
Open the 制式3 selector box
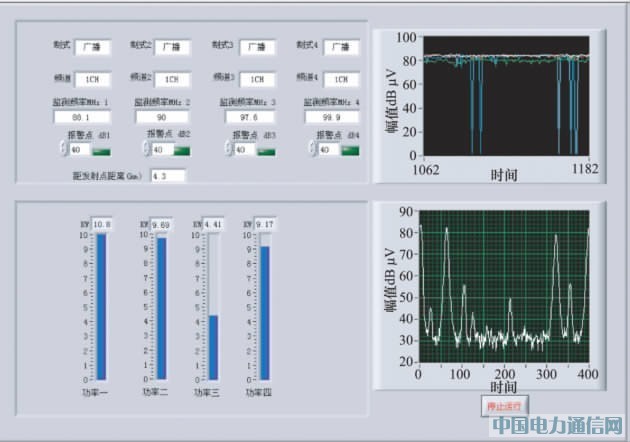258,47
